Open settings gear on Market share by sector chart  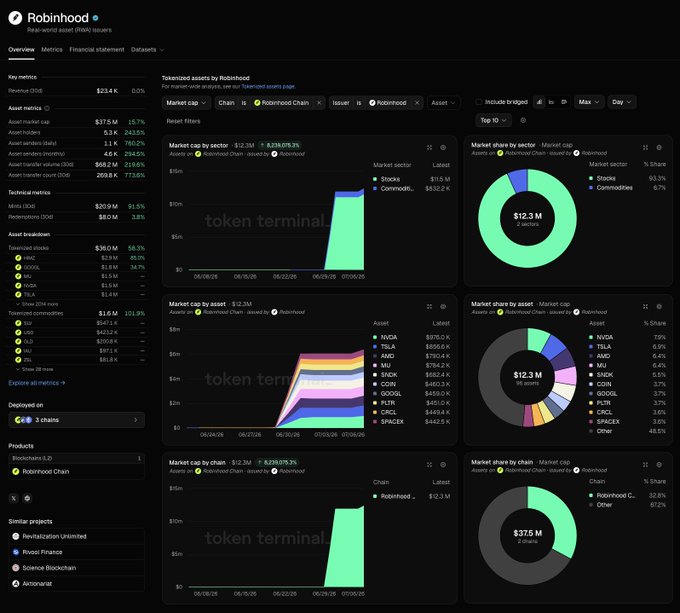coord(659,147)
